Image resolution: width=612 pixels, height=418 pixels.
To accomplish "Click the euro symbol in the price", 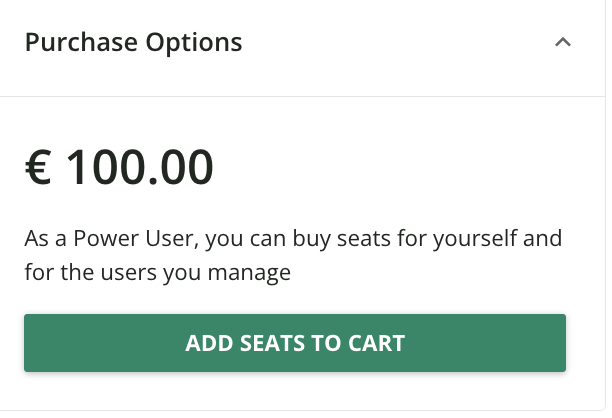I will click(38, 167).
